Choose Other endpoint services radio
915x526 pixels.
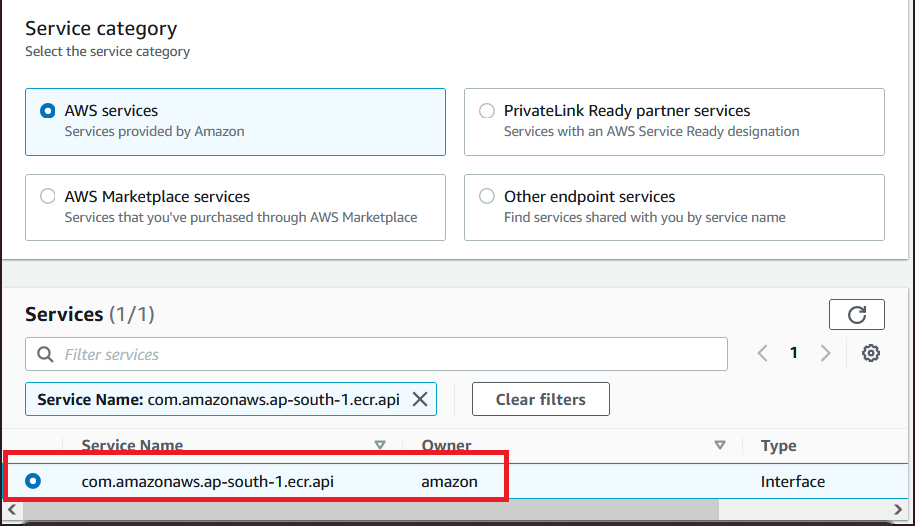[487, 196]
